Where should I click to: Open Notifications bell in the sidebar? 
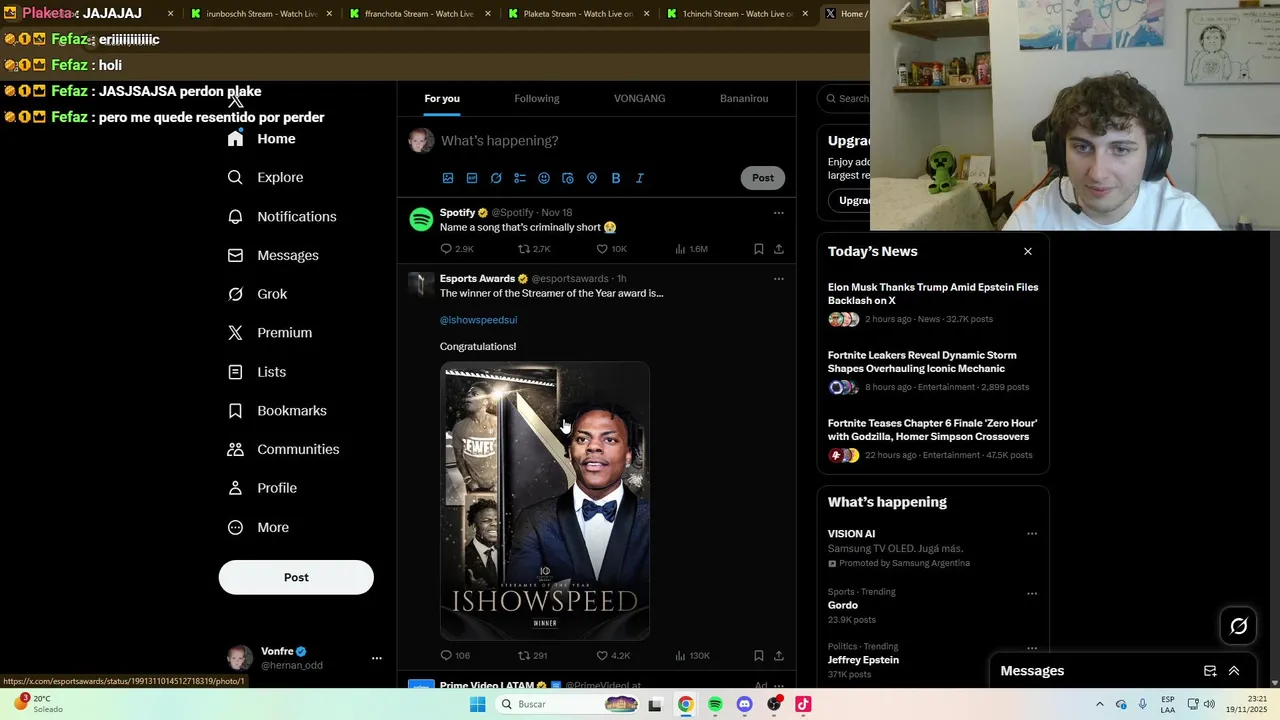[x=283, y=216]
